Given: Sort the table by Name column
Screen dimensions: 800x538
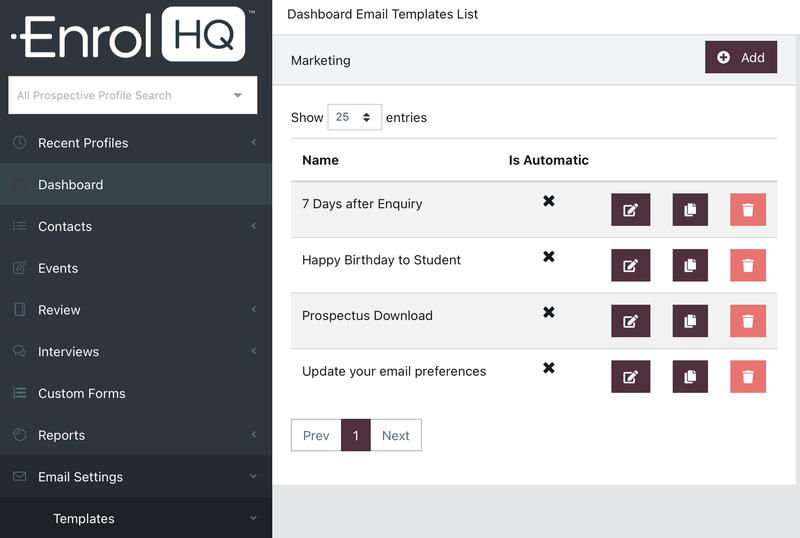Looking at the screenshot, I should tap(320, 160).
